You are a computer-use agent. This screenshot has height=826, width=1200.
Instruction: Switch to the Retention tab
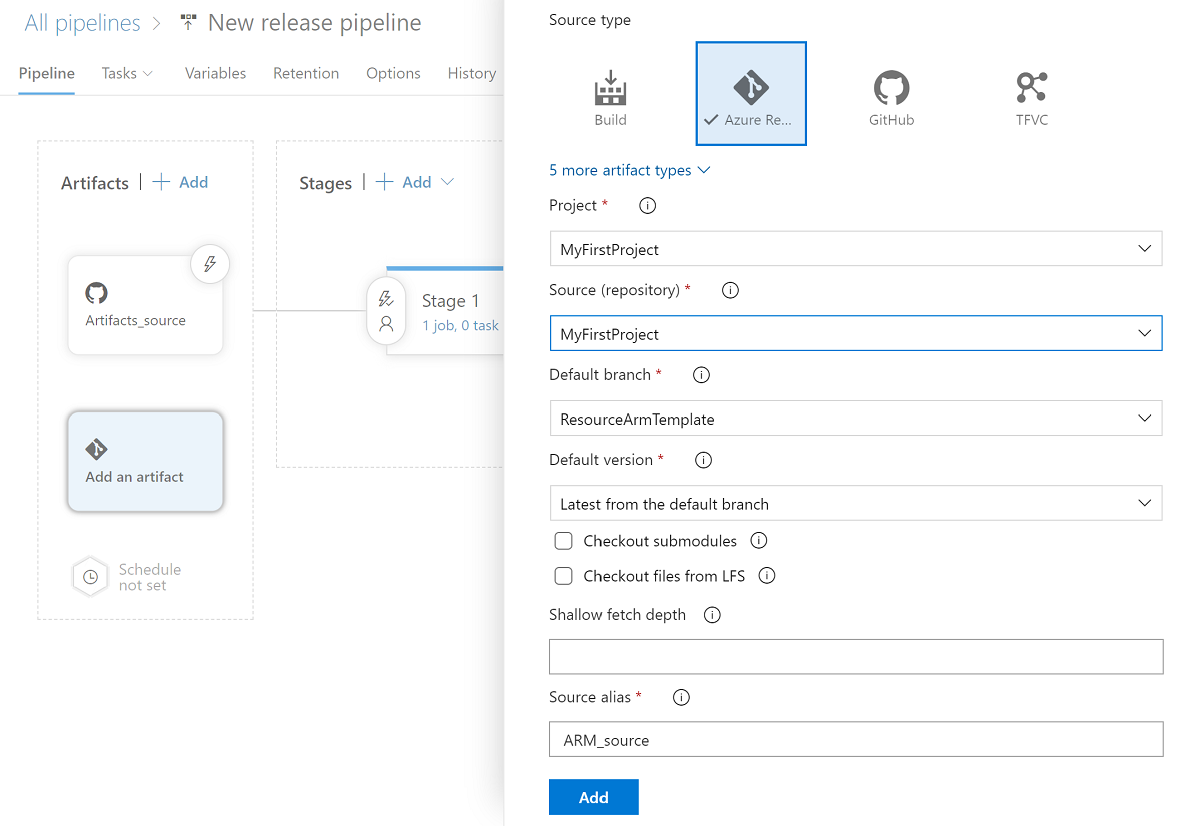coord(306,73)
